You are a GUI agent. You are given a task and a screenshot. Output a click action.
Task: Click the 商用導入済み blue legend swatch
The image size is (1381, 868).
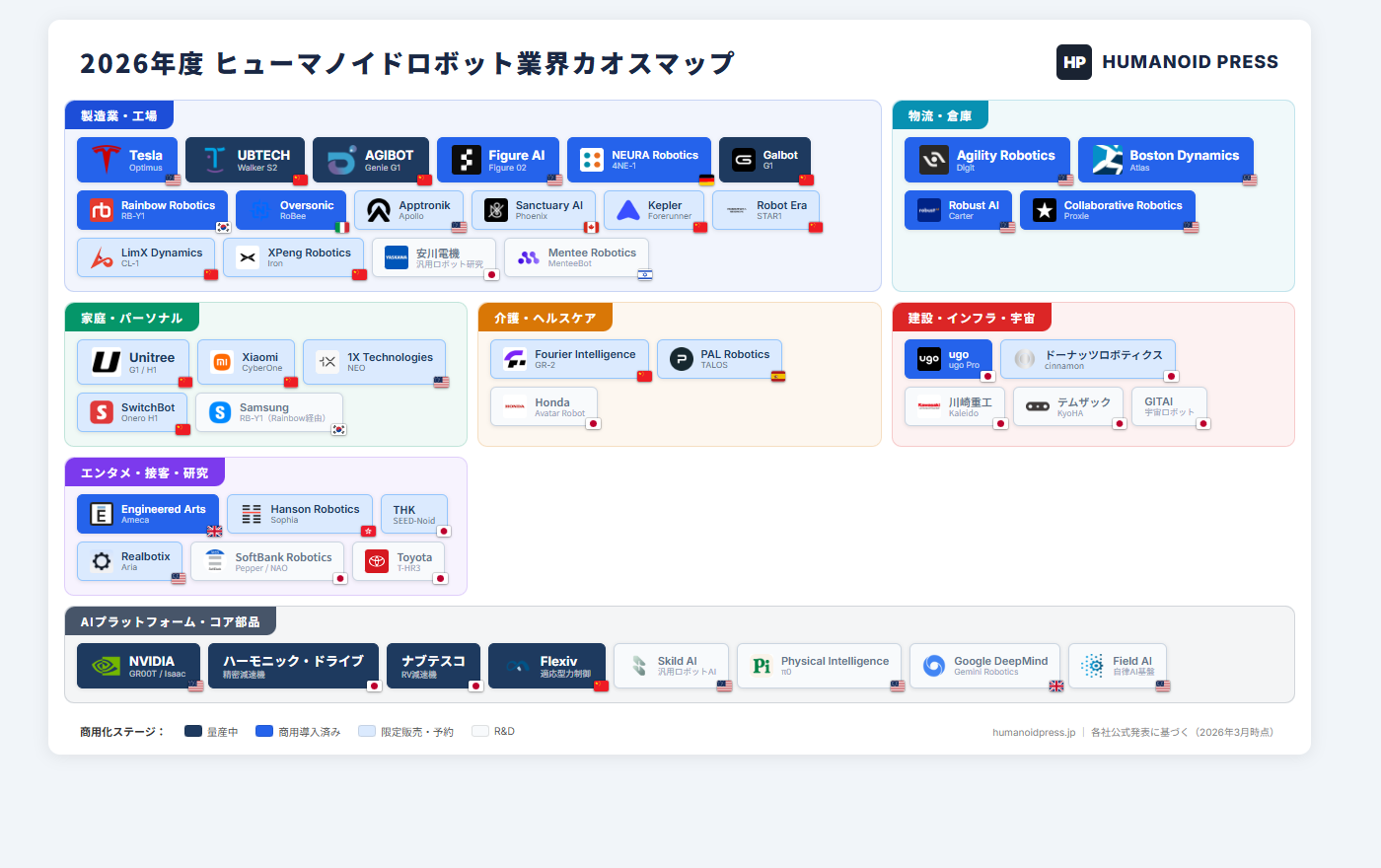pyautogui.click(x=264, y=731)
